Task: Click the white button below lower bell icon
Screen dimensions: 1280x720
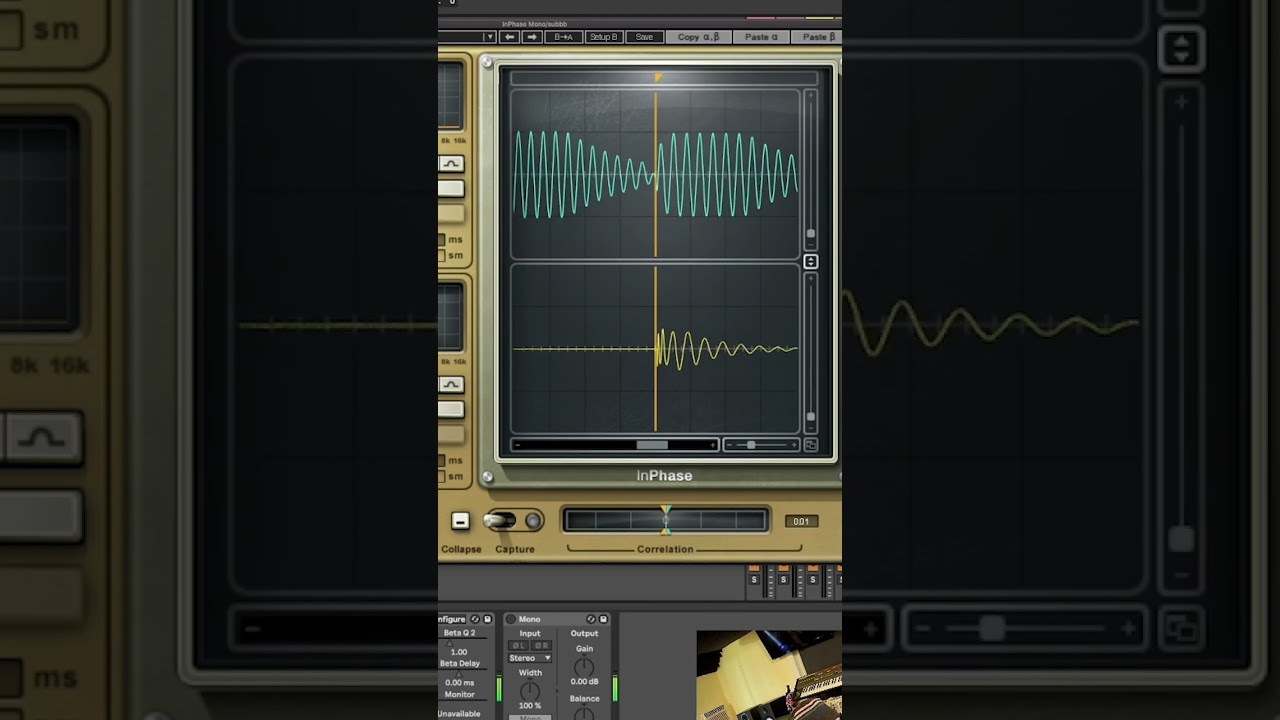Action: click(x=451, y=409)
